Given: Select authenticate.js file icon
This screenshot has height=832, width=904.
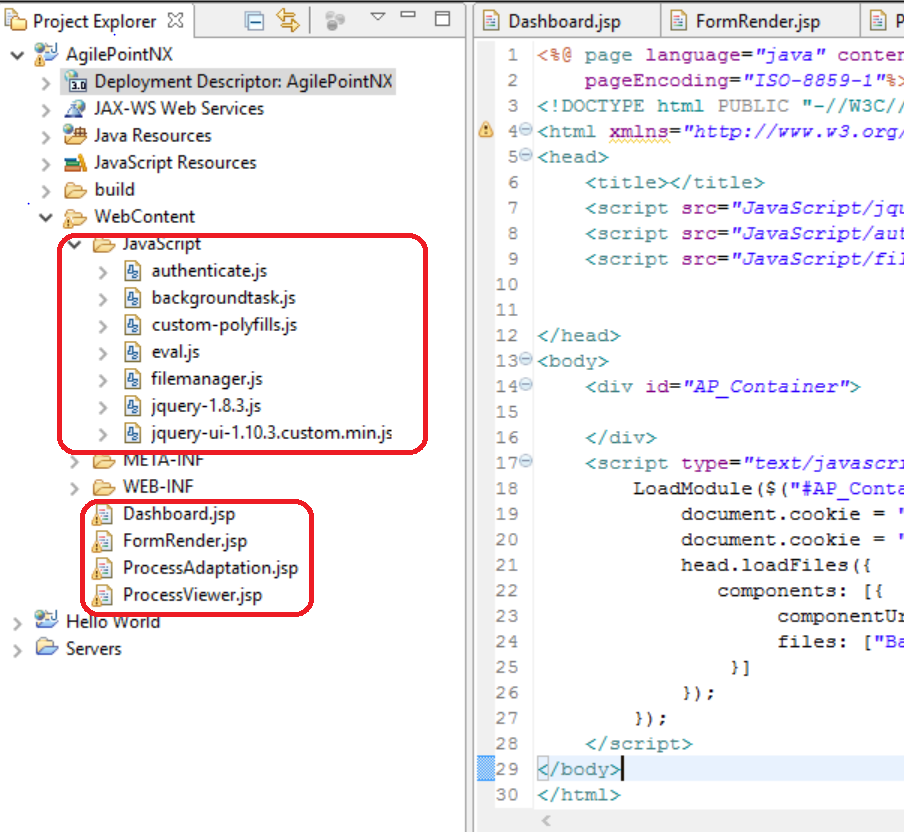Looking at the screenshot, I should click(134, 271).
